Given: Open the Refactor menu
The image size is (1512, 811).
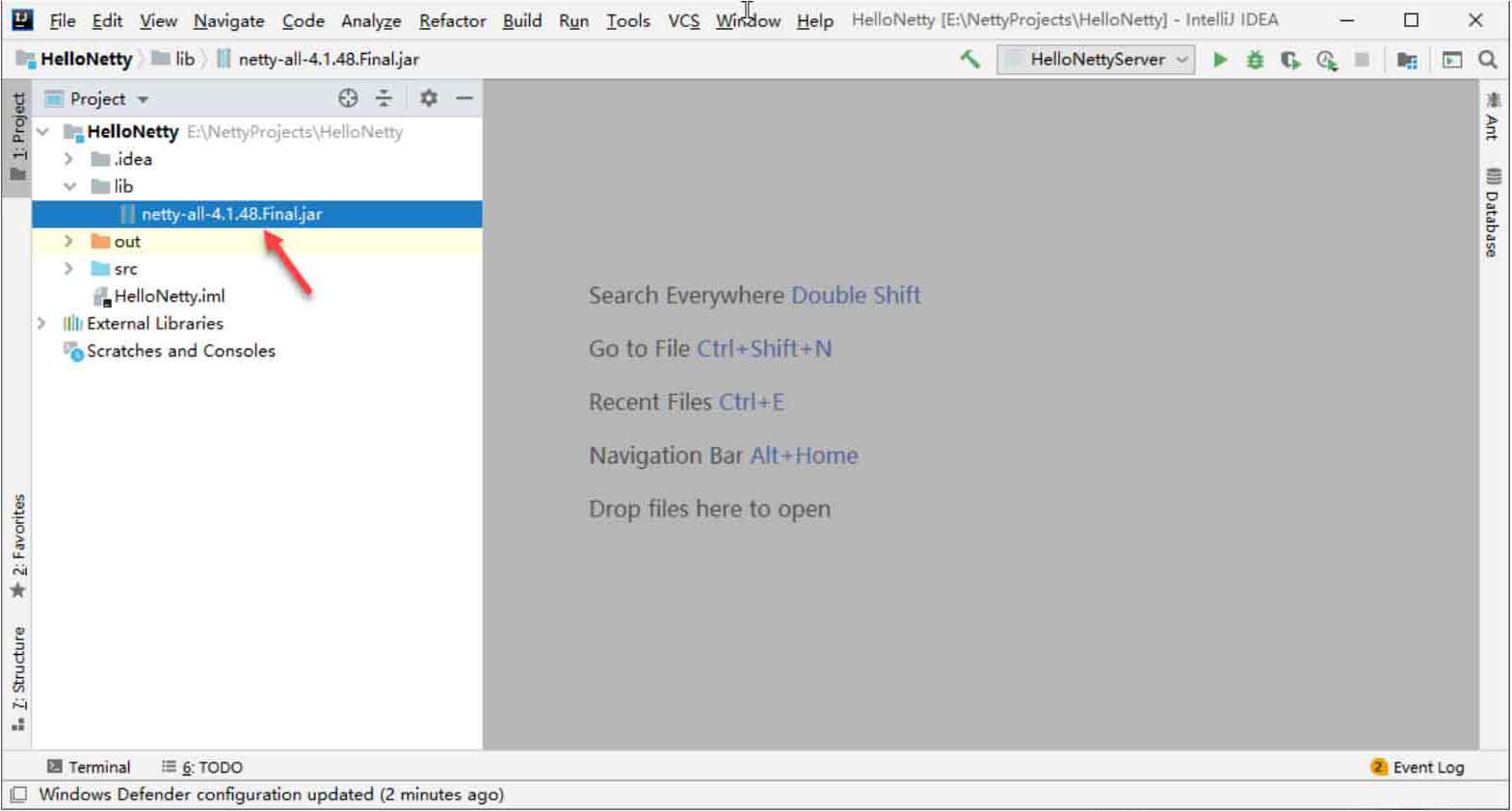Looking at the screenshot, I should click(452, 20).
